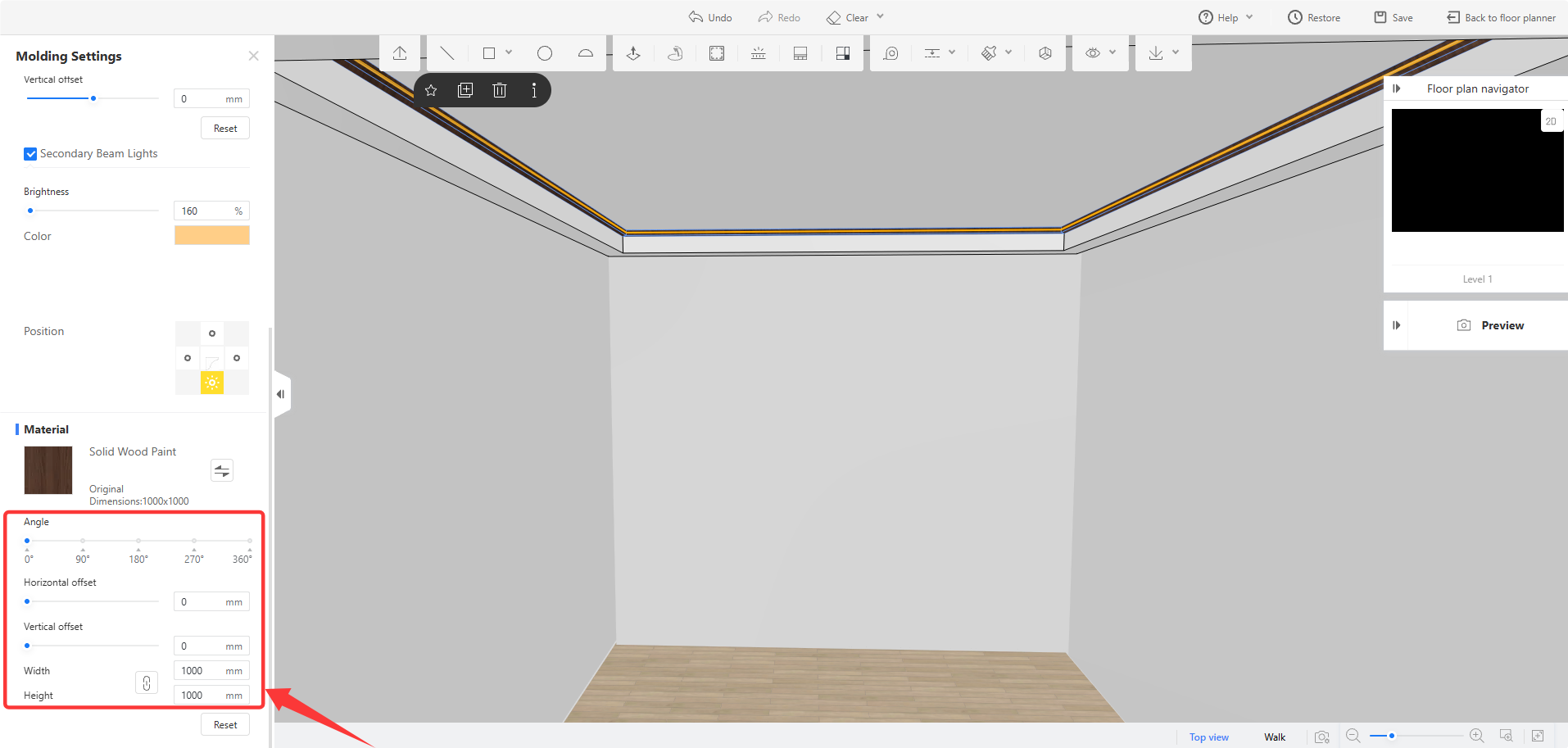Duplicate selection with copy-plus icon

465,90
